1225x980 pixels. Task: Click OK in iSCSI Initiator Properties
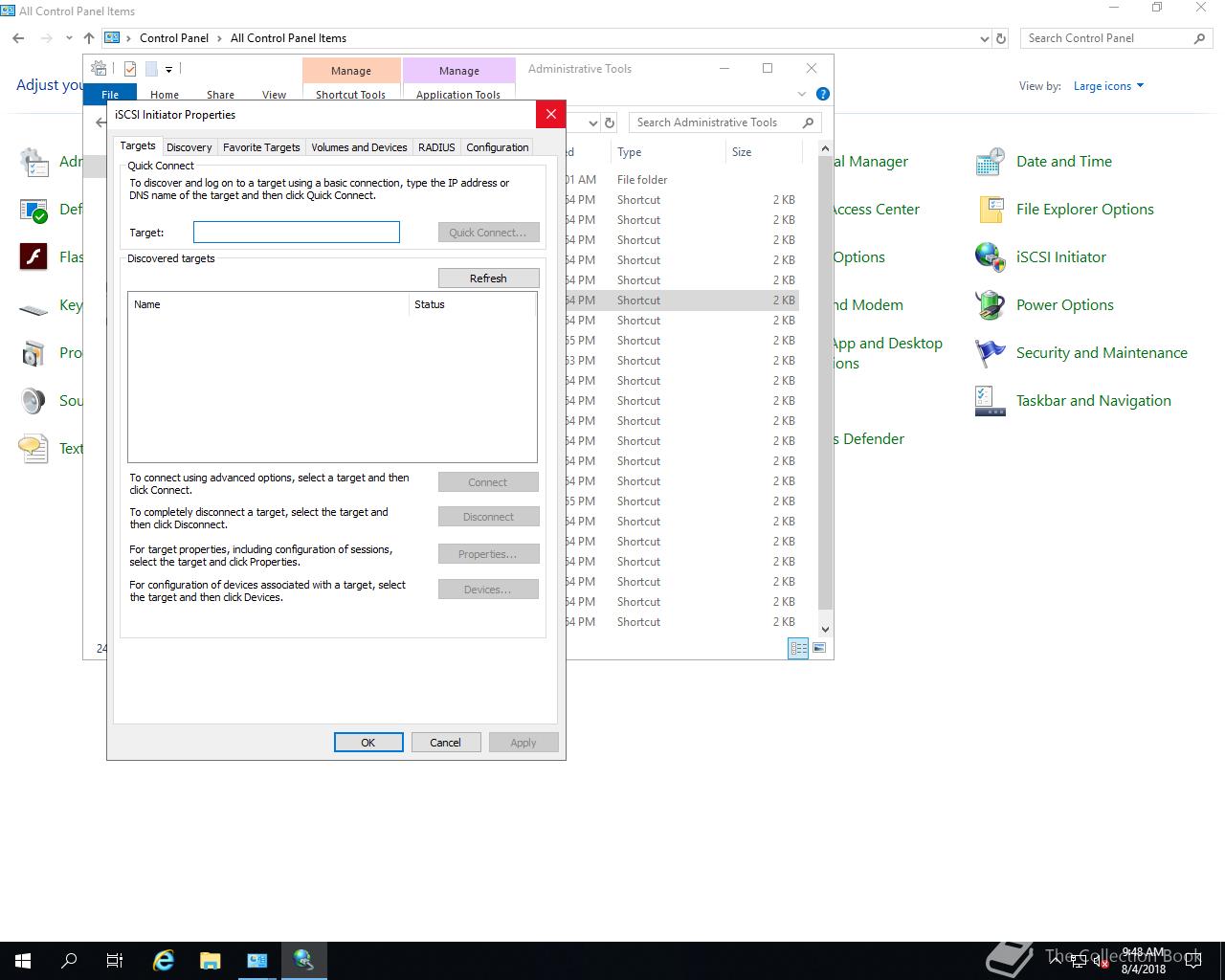(x=368, y=743)
